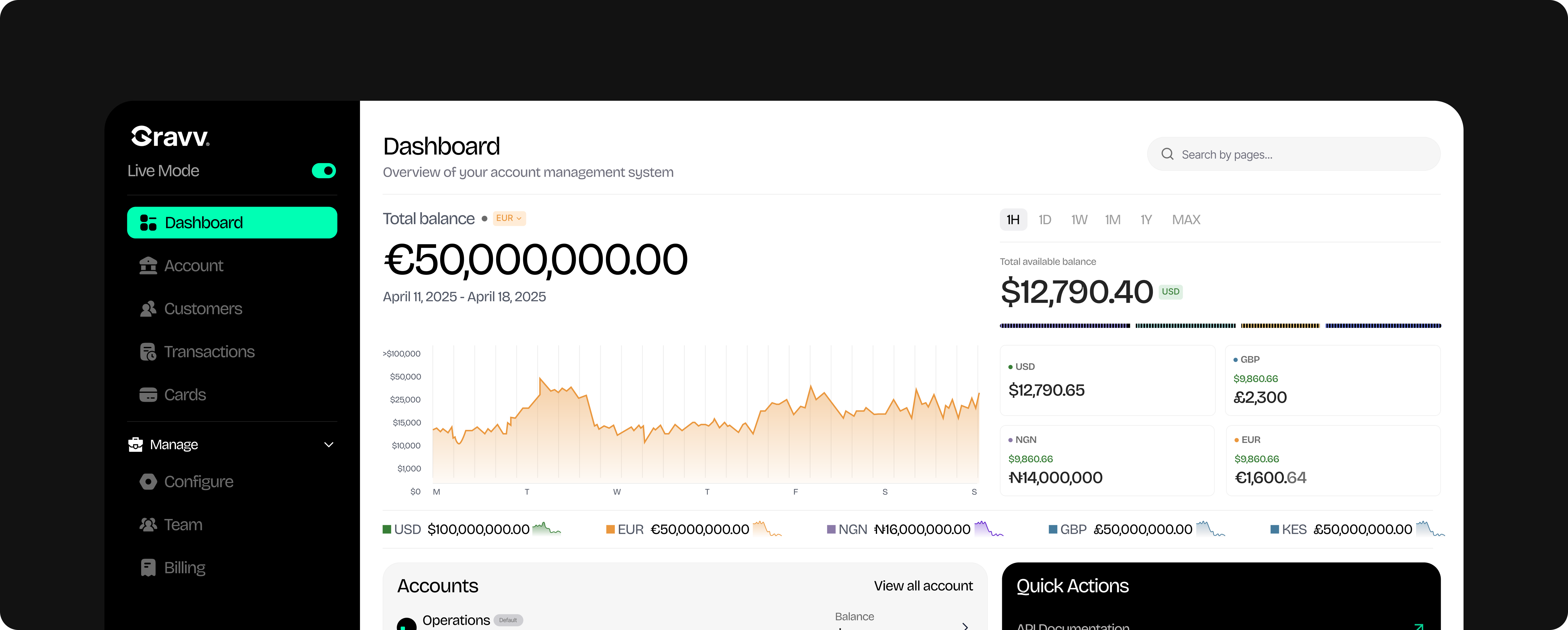Click the green USD legend swatch
Viewport: 1568px width, 630px height.
pos(386,529)
